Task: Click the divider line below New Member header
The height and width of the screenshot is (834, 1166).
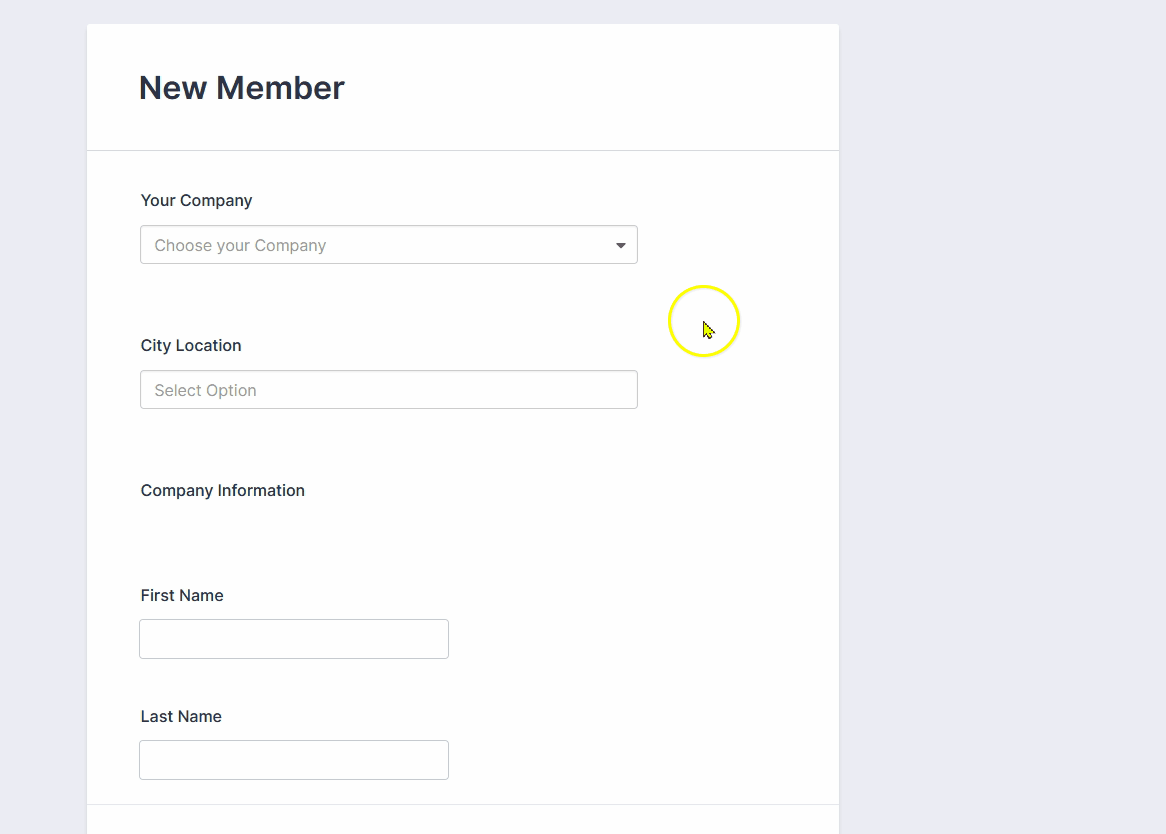Action: pos(462,151)
